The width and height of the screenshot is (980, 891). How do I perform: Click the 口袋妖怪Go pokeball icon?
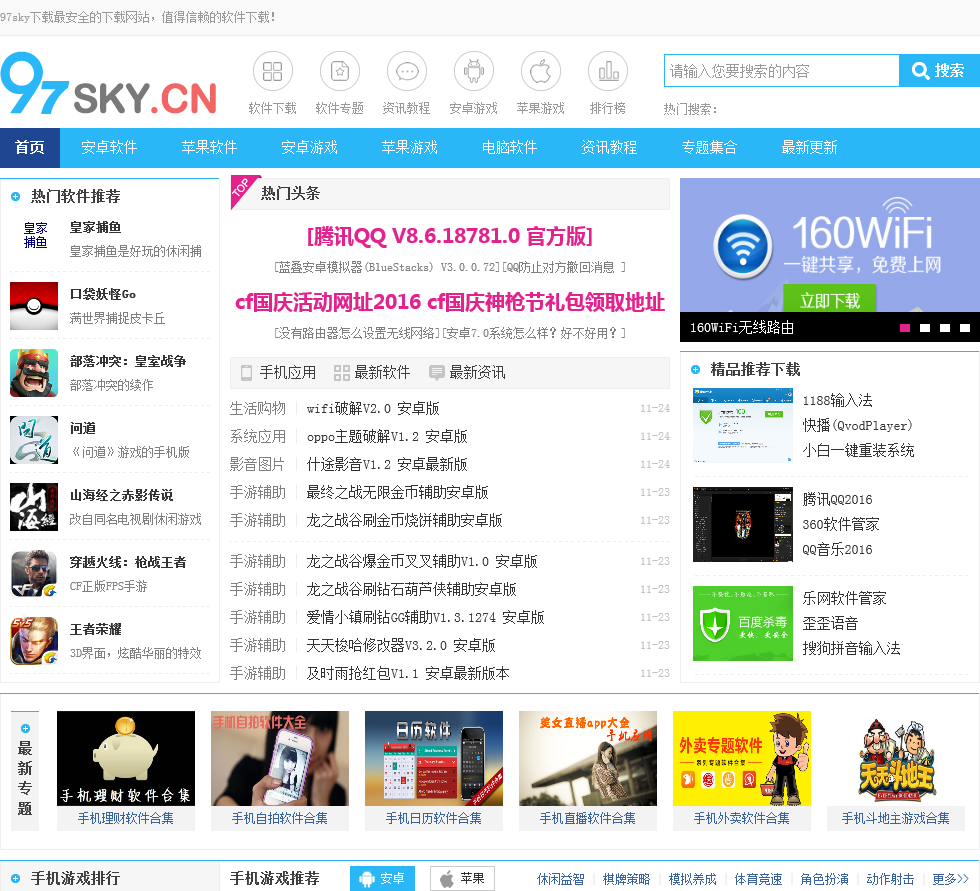click(x=34, y=306)
